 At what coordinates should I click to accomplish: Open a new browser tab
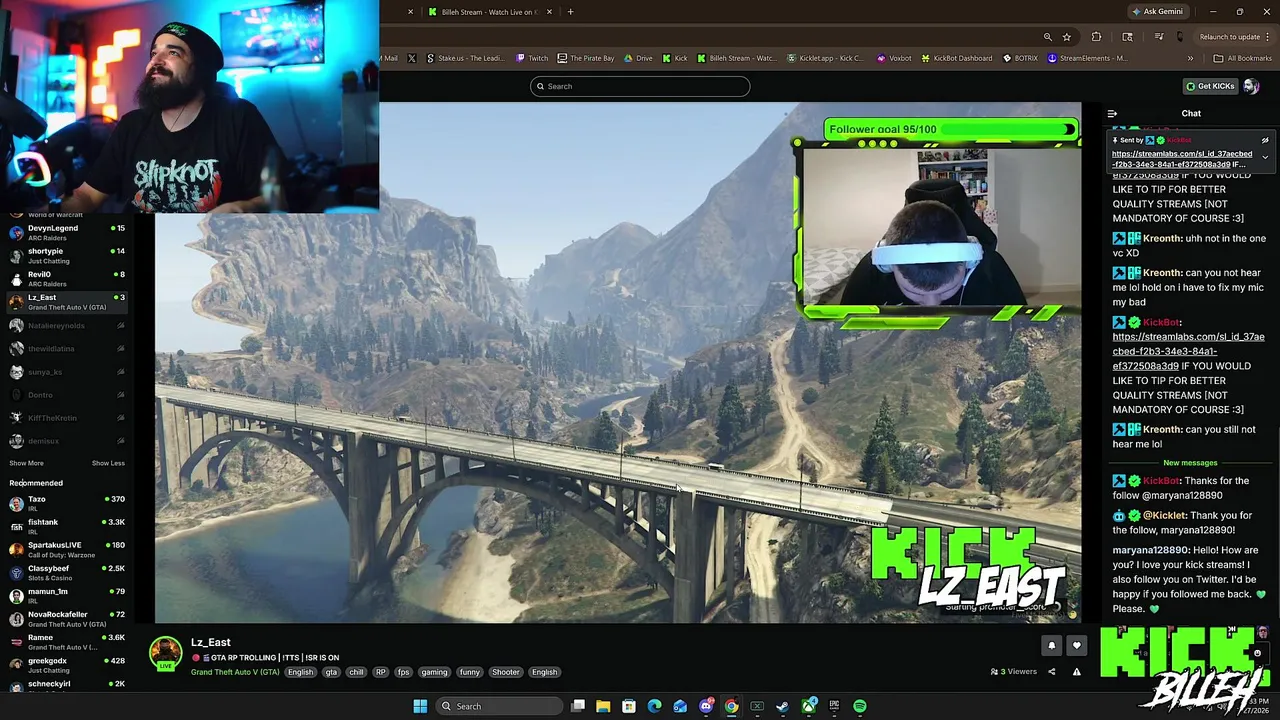point(570,12)
